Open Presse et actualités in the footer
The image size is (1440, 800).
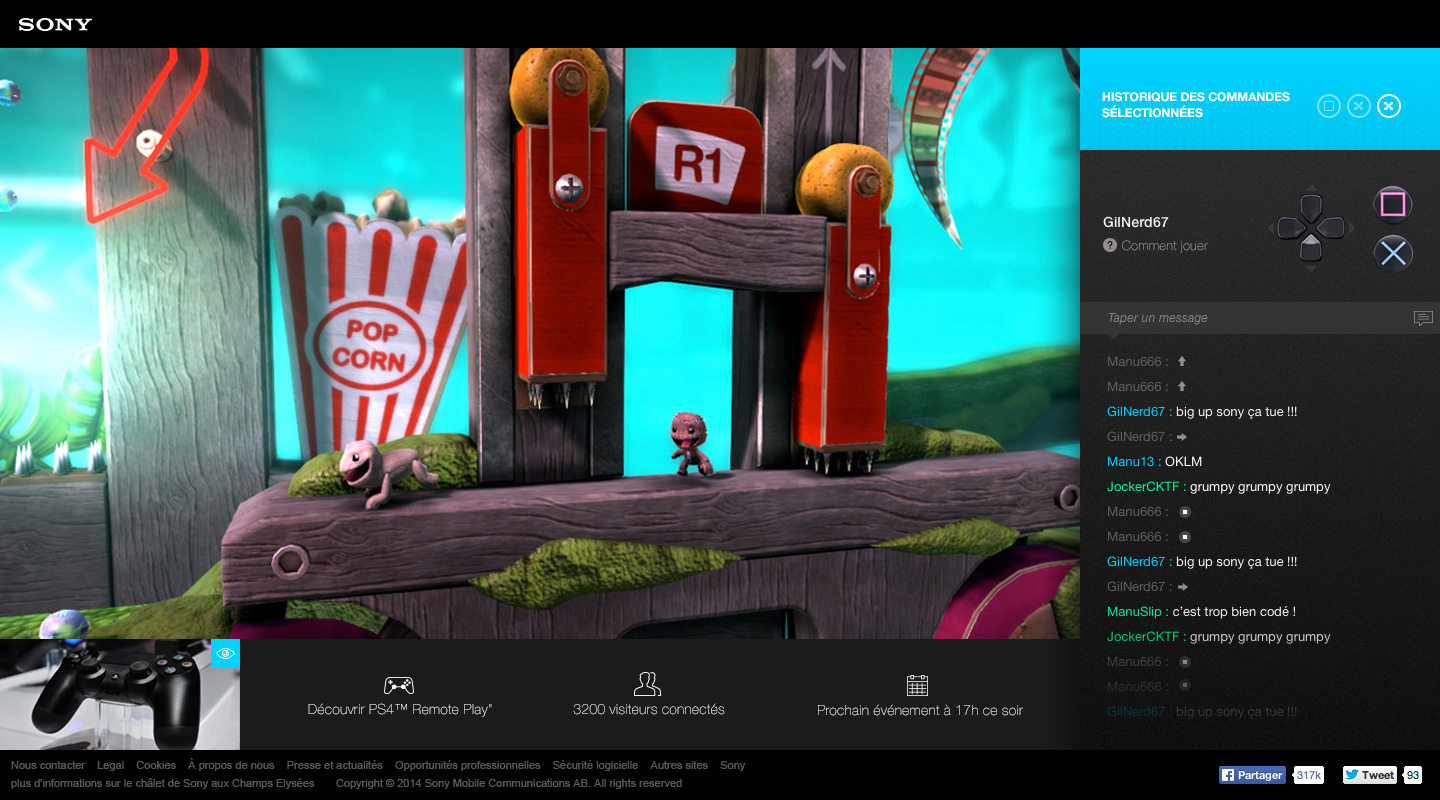tap(335, 765)
